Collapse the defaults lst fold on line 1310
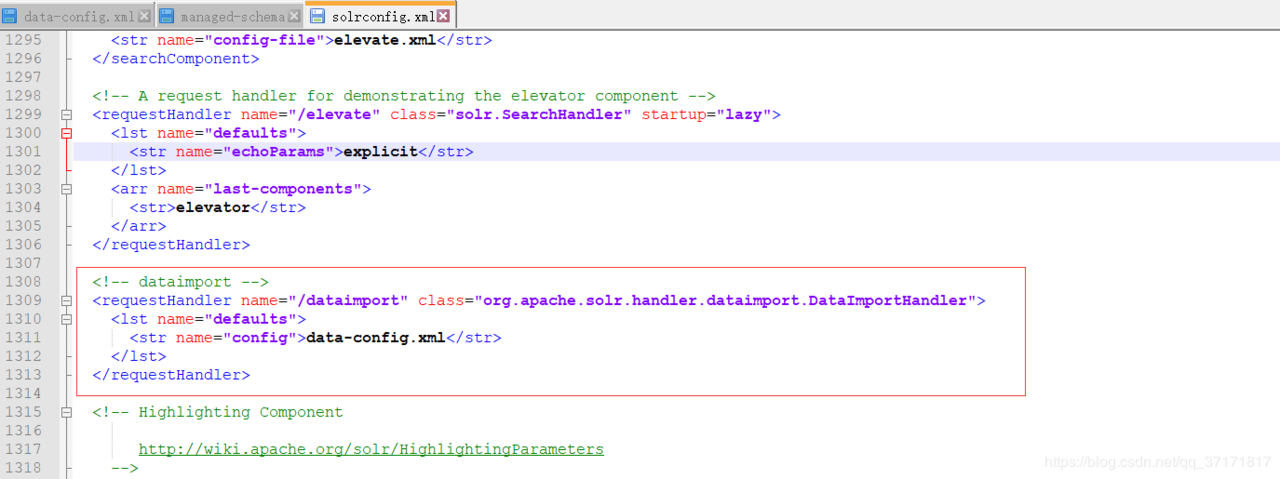The width and height of the screenshot is (1280, 479). (67, 319)
